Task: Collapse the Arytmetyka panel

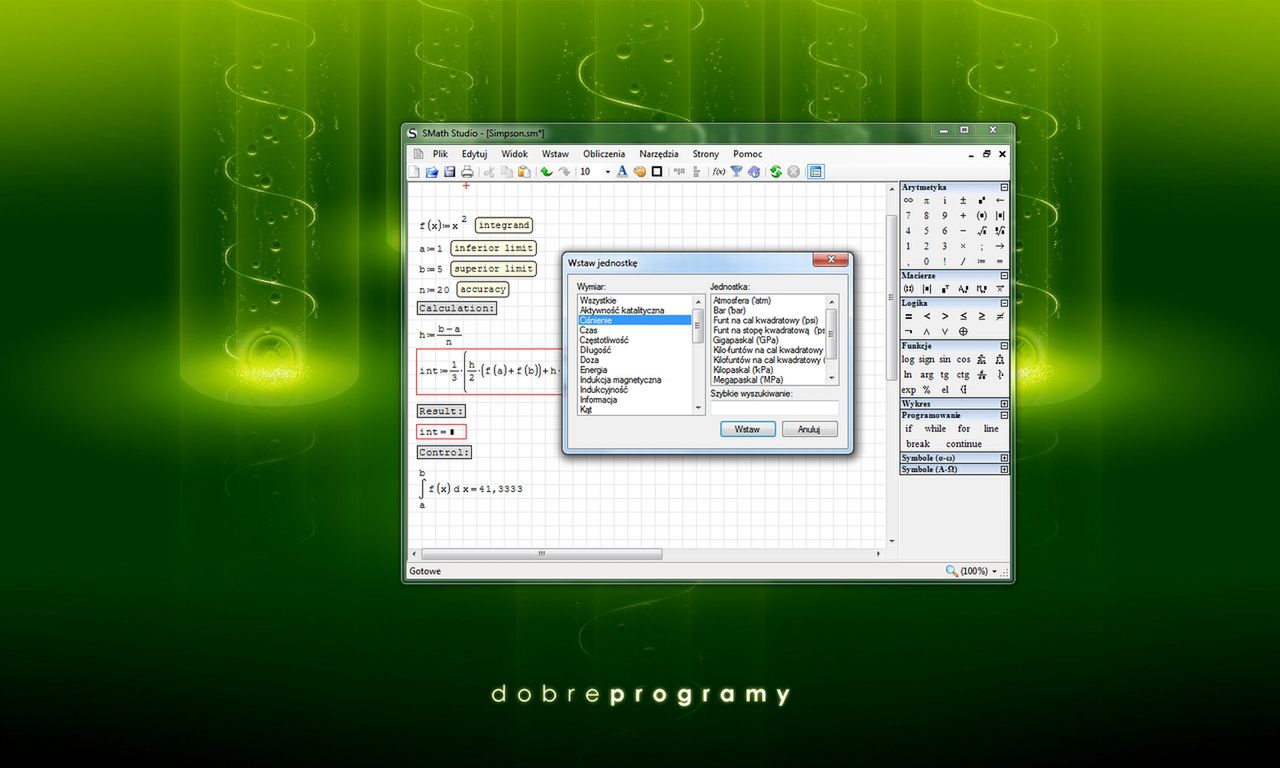Action: pyautogui.click(x=1004, y=187)
